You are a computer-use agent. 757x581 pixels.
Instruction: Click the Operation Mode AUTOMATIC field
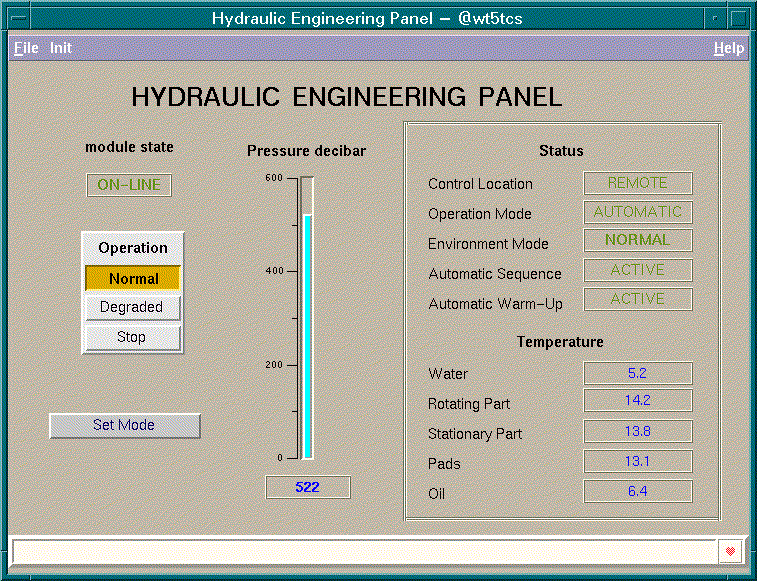pyautogui.click(x=638, y=212)
